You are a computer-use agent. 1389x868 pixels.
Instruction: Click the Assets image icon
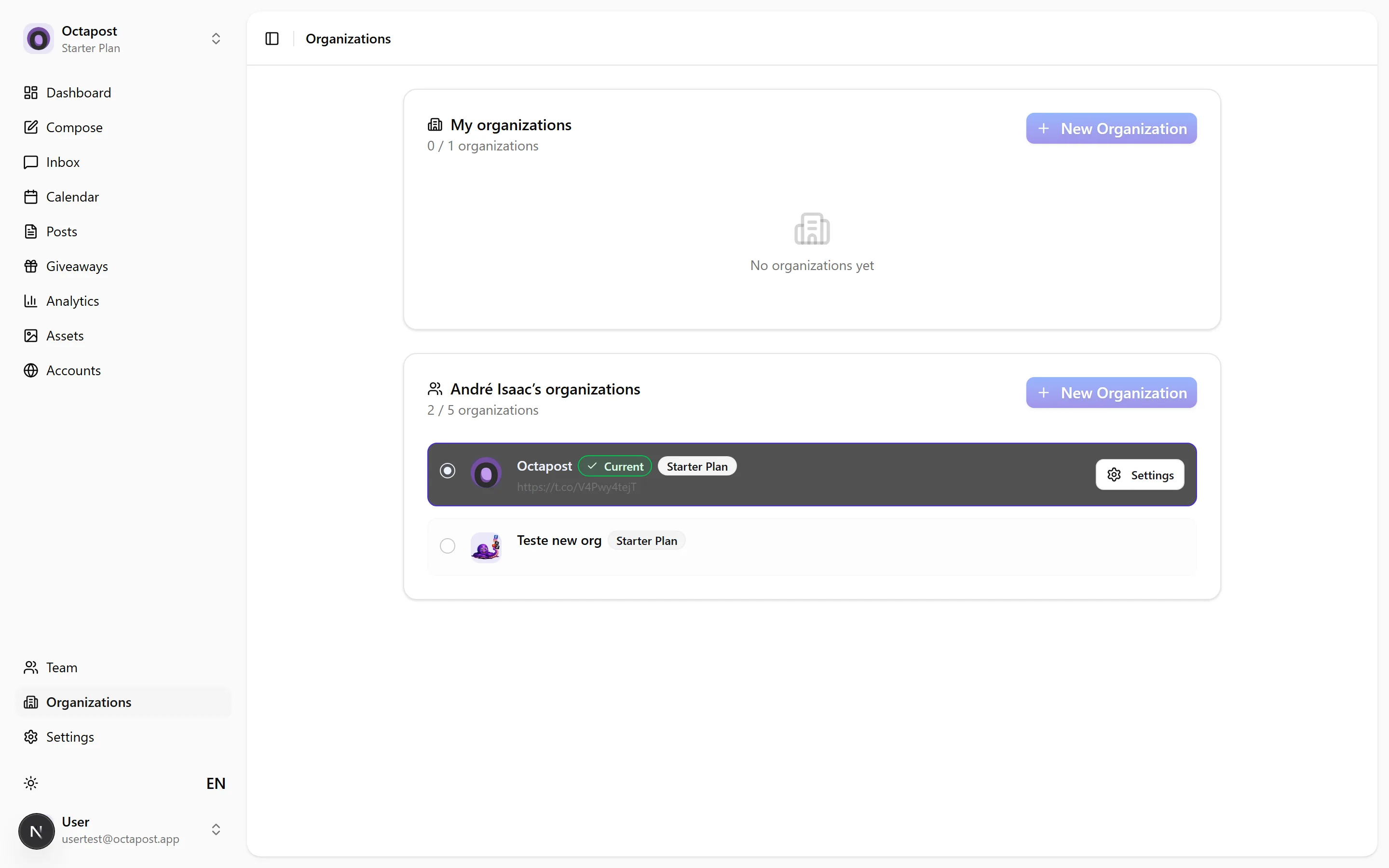coord(31,336)
